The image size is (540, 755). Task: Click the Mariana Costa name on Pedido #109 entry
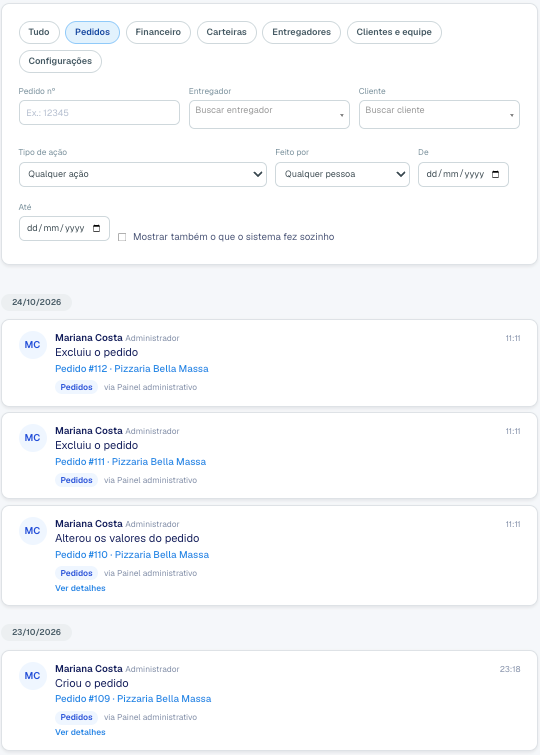coord(89,669)
